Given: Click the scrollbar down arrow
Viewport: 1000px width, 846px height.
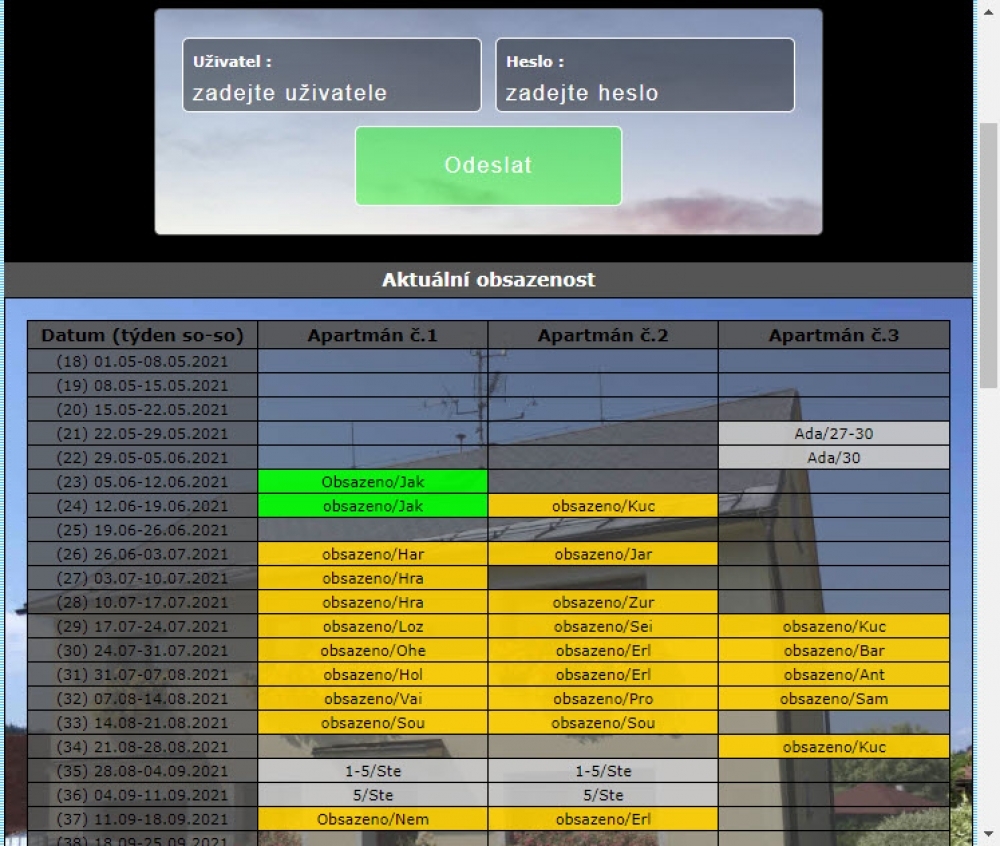Looking at the screenshot, I should (x=988, y=833).
